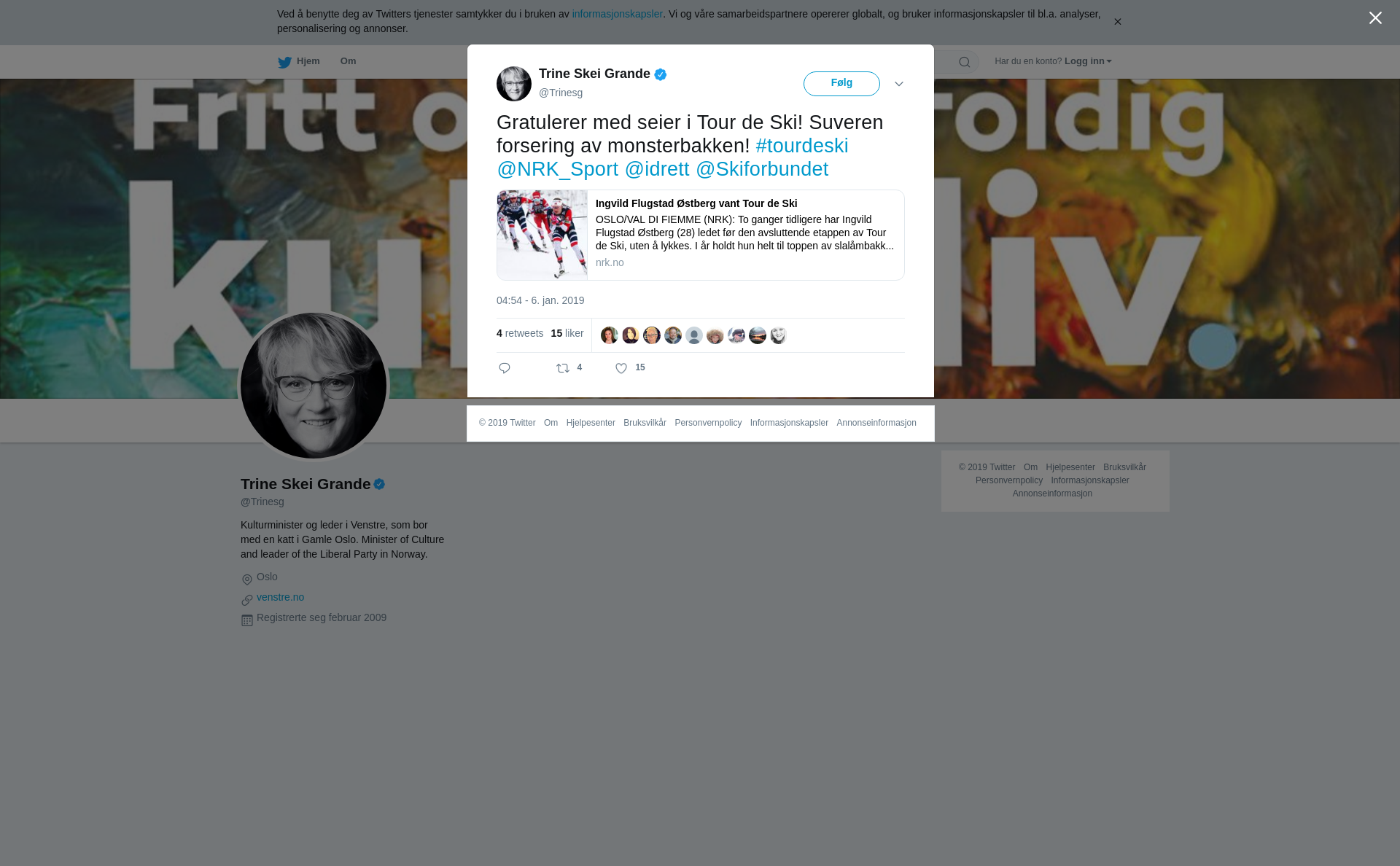Image resolution: width=1400 pixels, height=866 pixels.
Task: Expand the tweet options chevron
Action: (x=899, y=84)
